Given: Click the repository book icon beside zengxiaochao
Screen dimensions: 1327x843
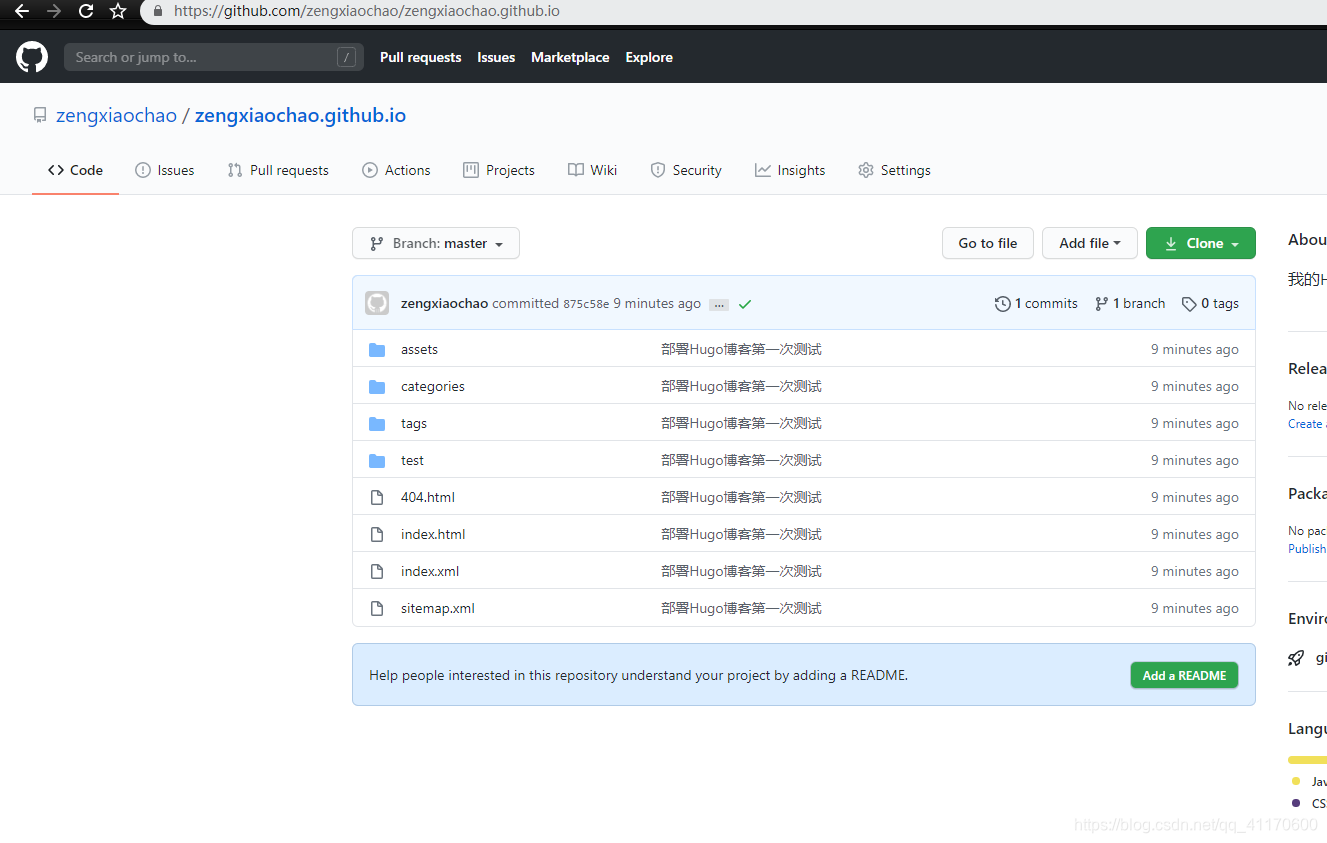Looking at the screenshot, I should (x=40, y=116).
